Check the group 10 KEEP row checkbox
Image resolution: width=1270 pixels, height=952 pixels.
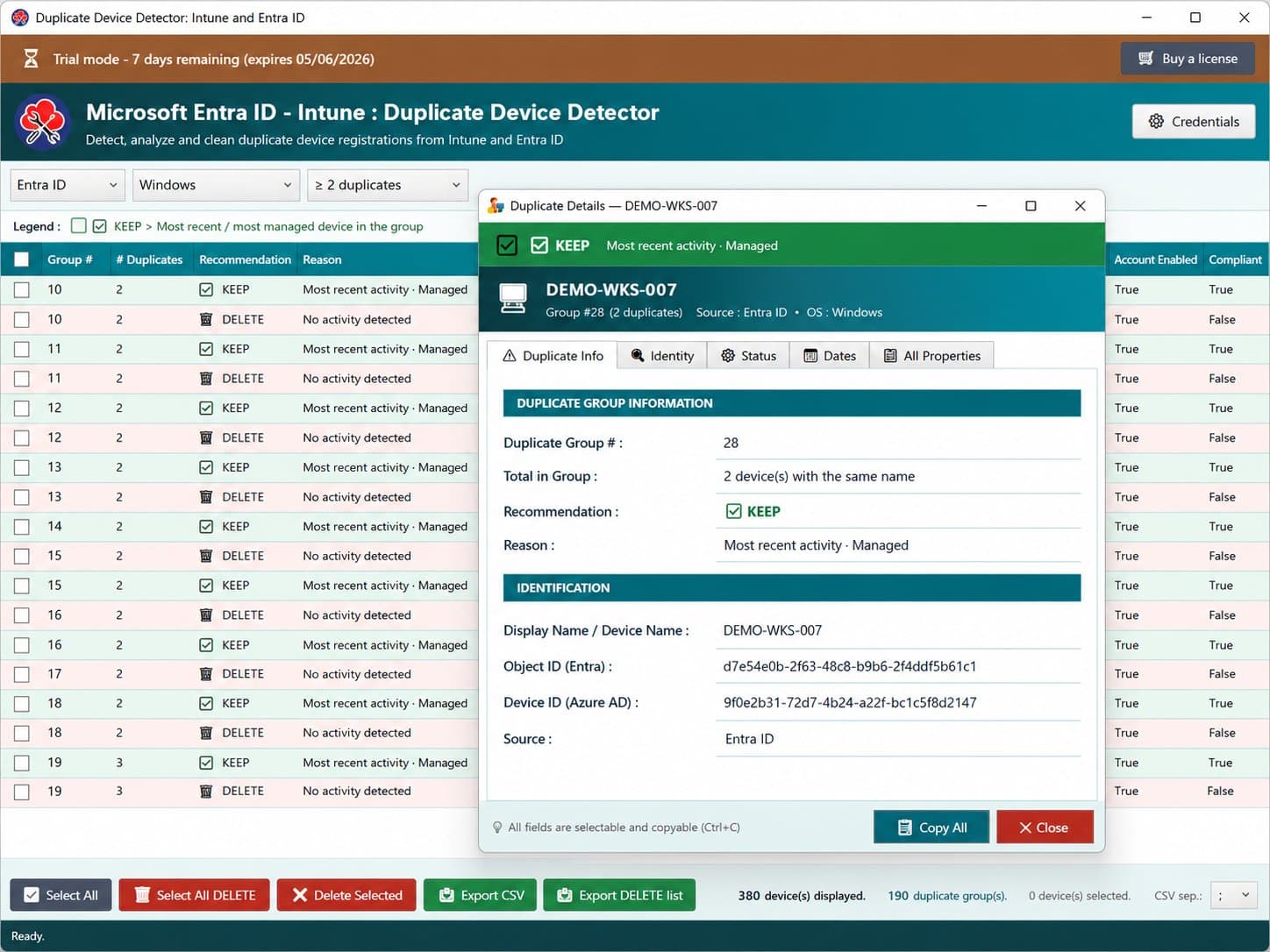click(x=22, y=290)
